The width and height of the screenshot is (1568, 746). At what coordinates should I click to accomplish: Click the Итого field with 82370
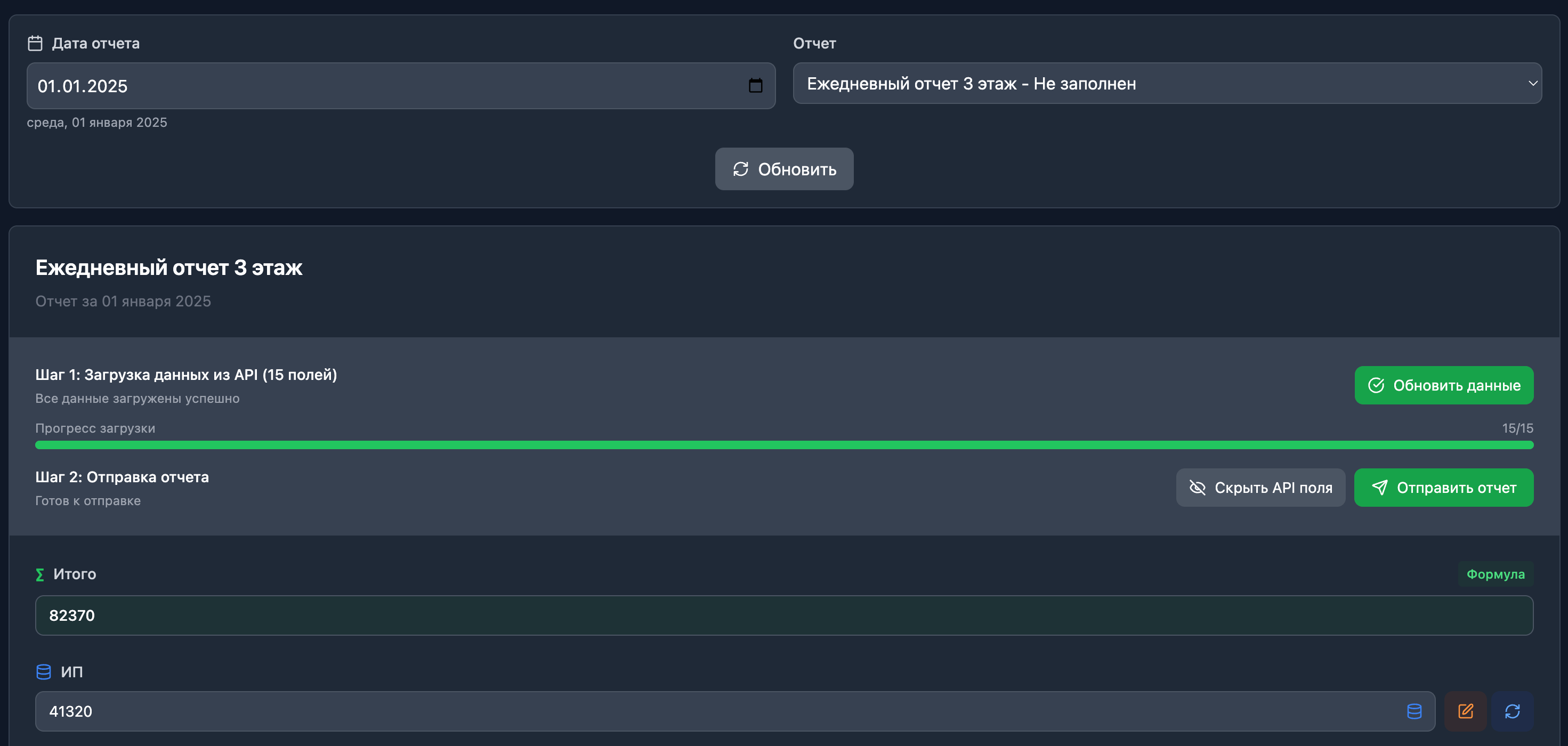click(x=784, y=615)
